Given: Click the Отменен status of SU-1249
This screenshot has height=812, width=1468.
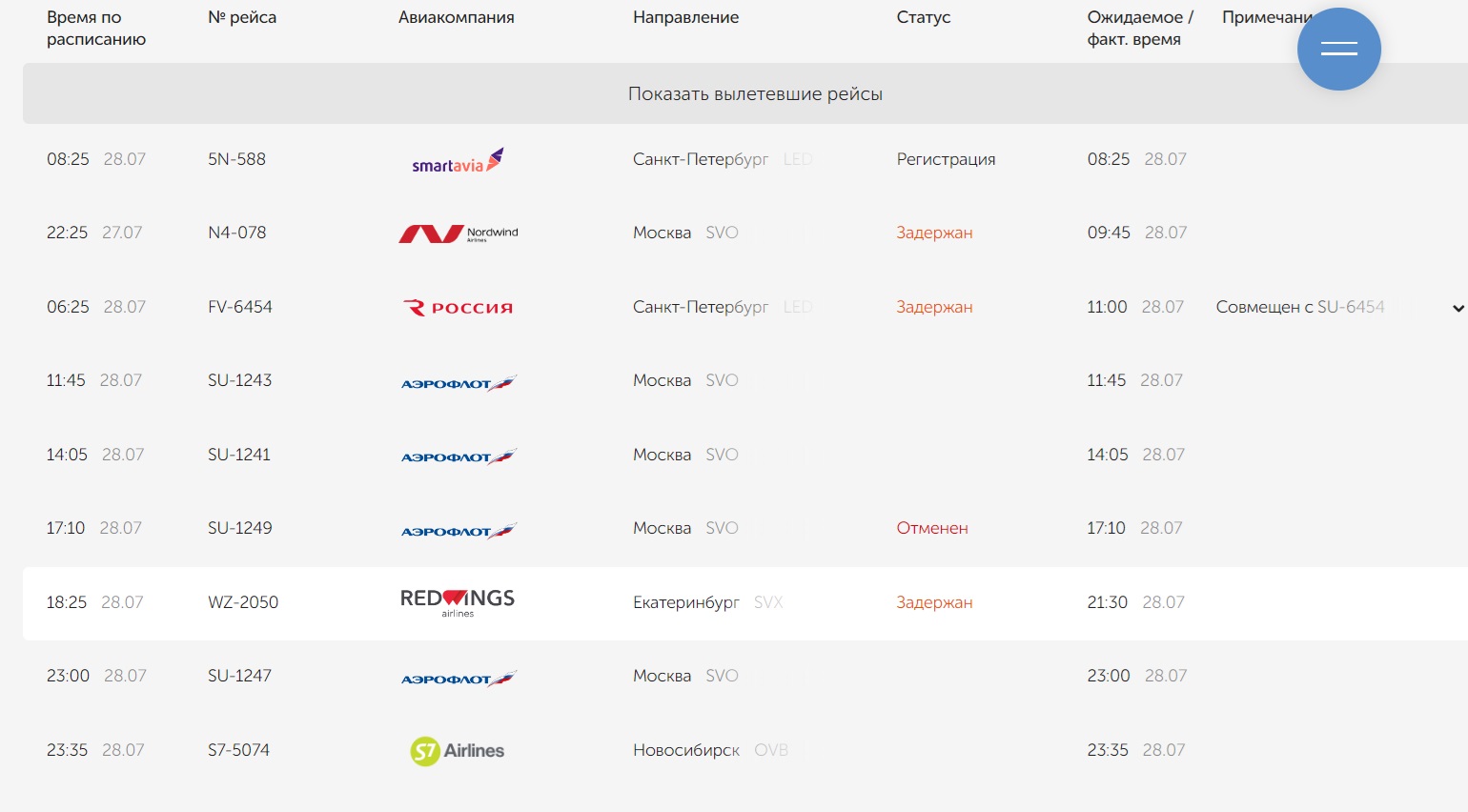Looking at the screenshot, I should click(931, 528).
